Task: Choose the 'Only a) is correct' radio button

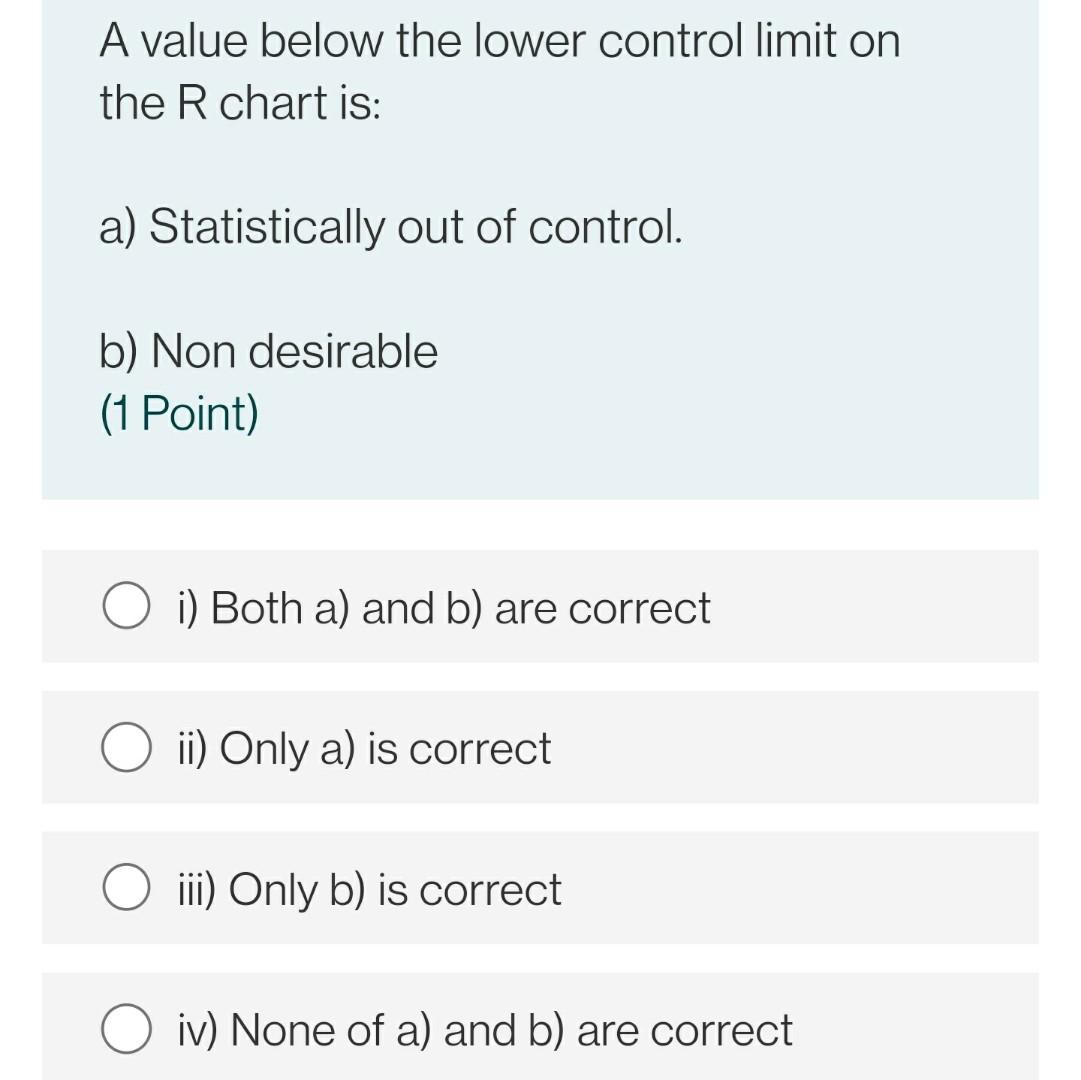Action: (126, 747)
